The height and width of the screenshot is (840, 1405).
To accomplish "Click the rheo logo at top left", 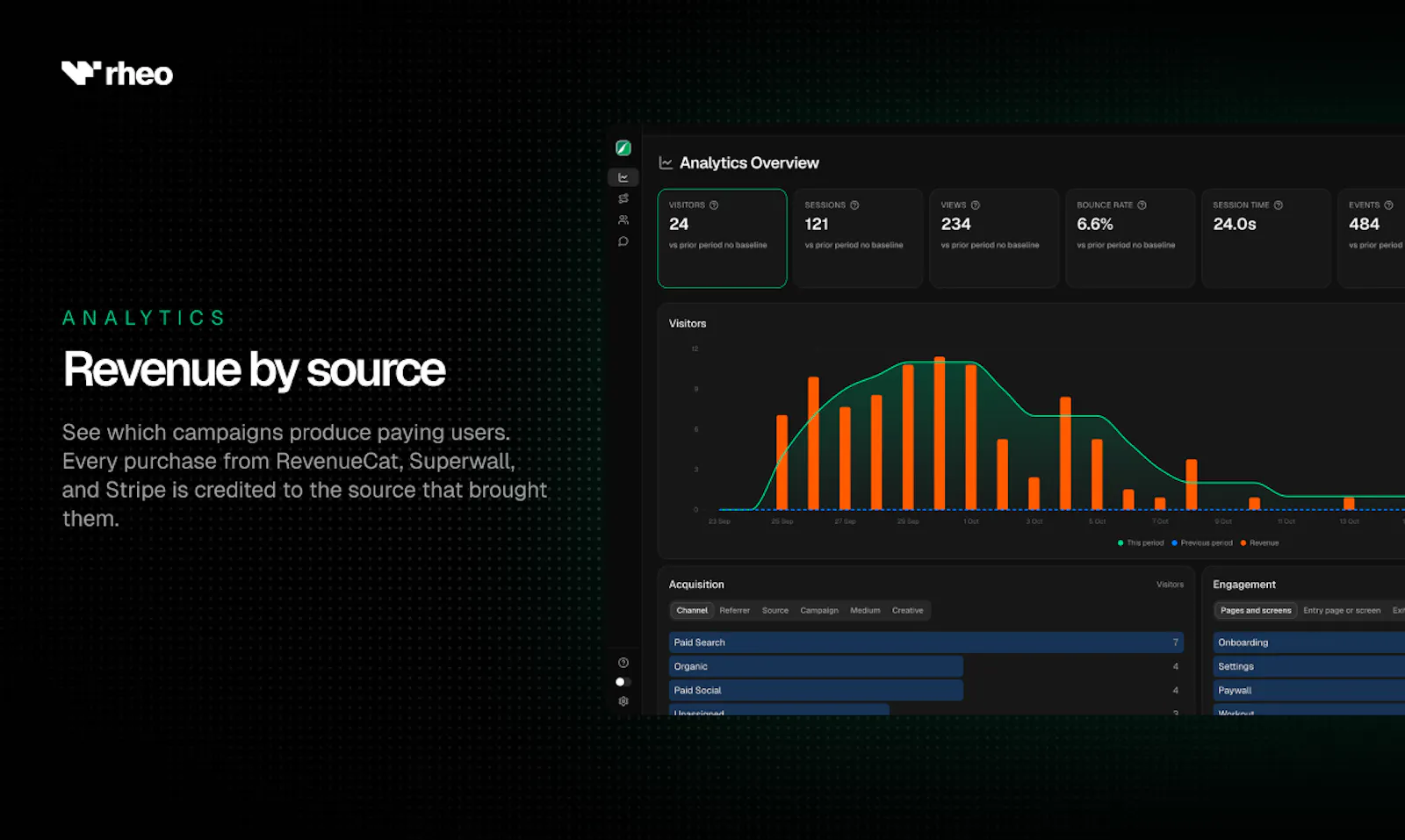I will 117,74.
